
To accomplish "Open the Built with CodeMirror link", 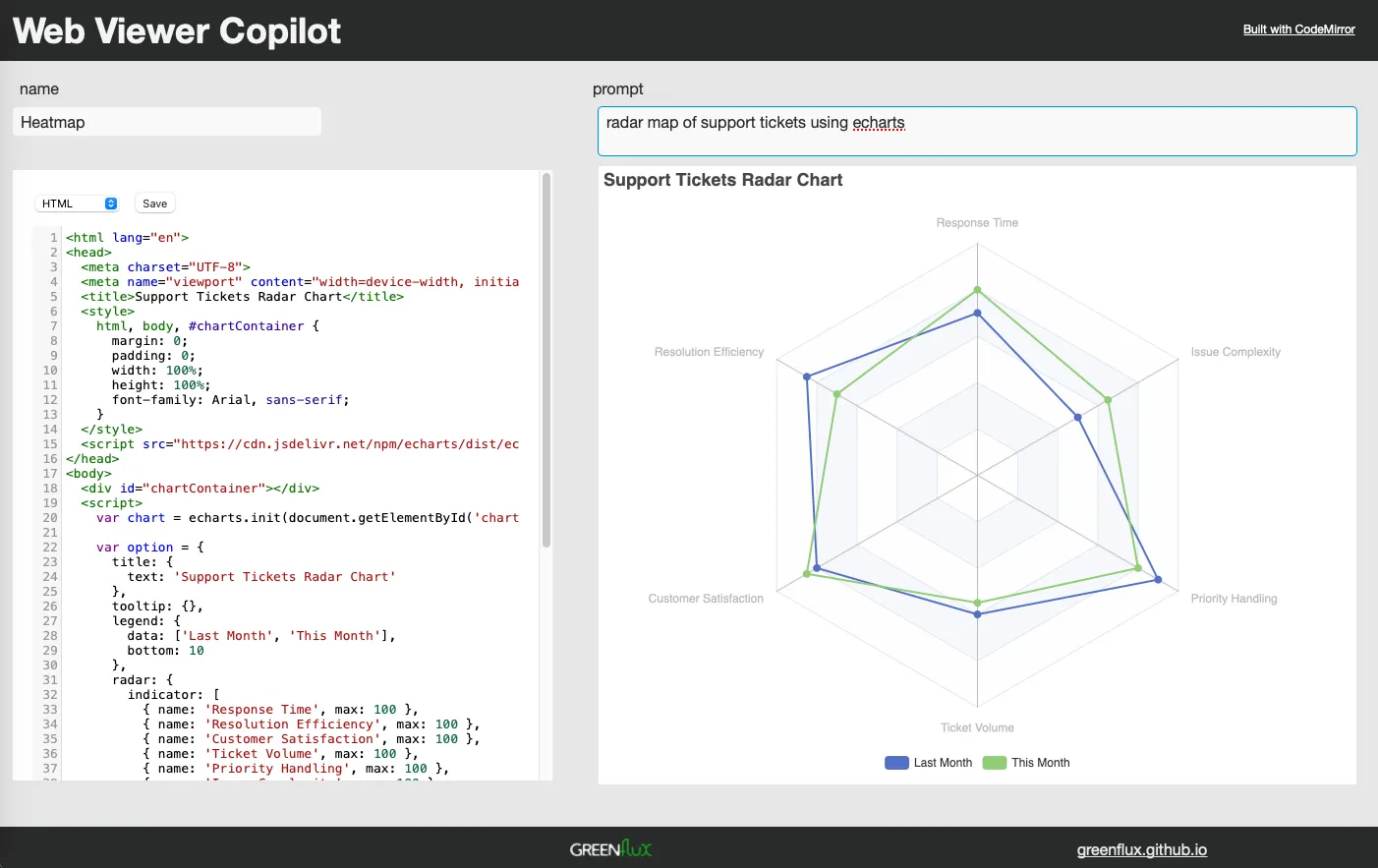I will (x=1298, y=29).
